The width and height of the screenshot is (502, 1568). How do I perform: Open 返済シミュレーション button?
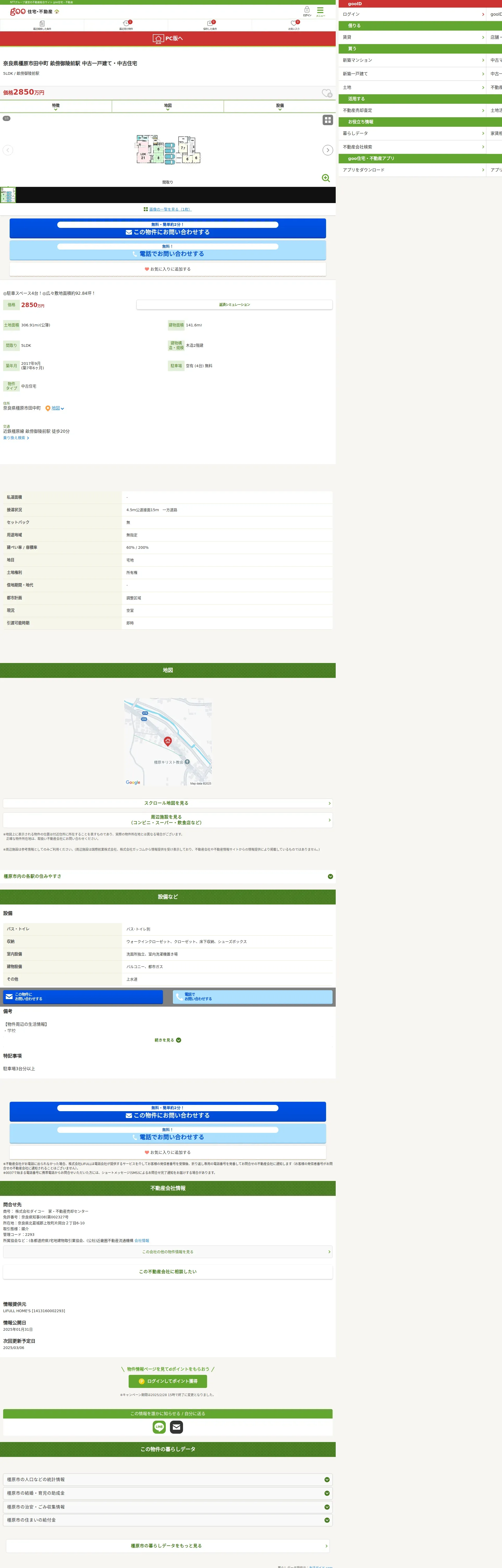235,304
